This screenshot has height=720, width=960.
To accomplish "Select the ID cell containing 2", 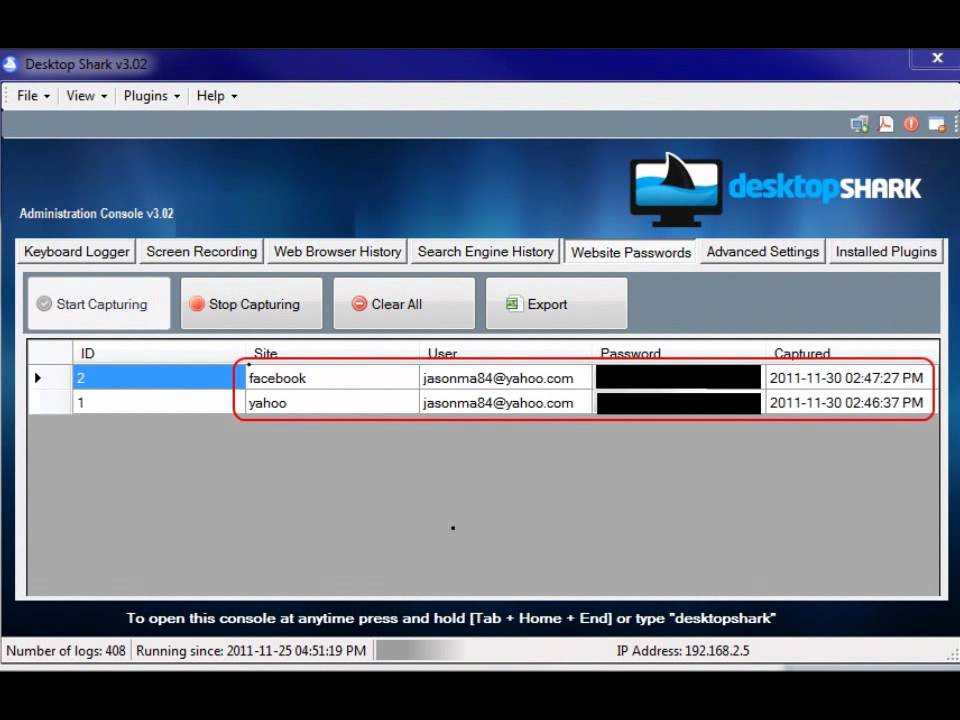I will (159, 378).
